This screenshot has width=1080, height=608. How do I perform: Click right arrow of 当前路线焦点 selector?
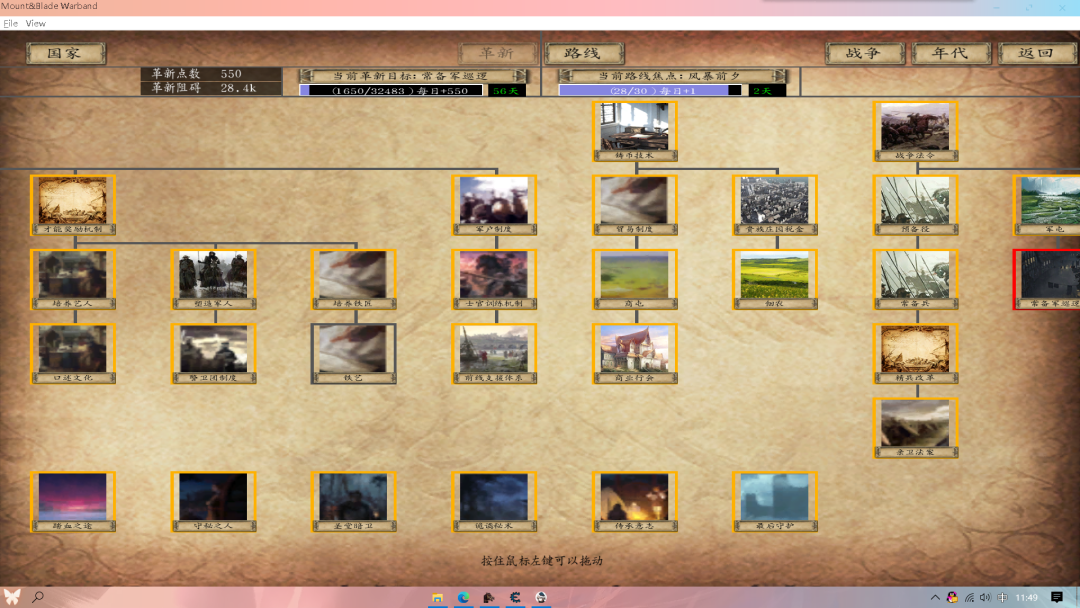coord(779,76)
